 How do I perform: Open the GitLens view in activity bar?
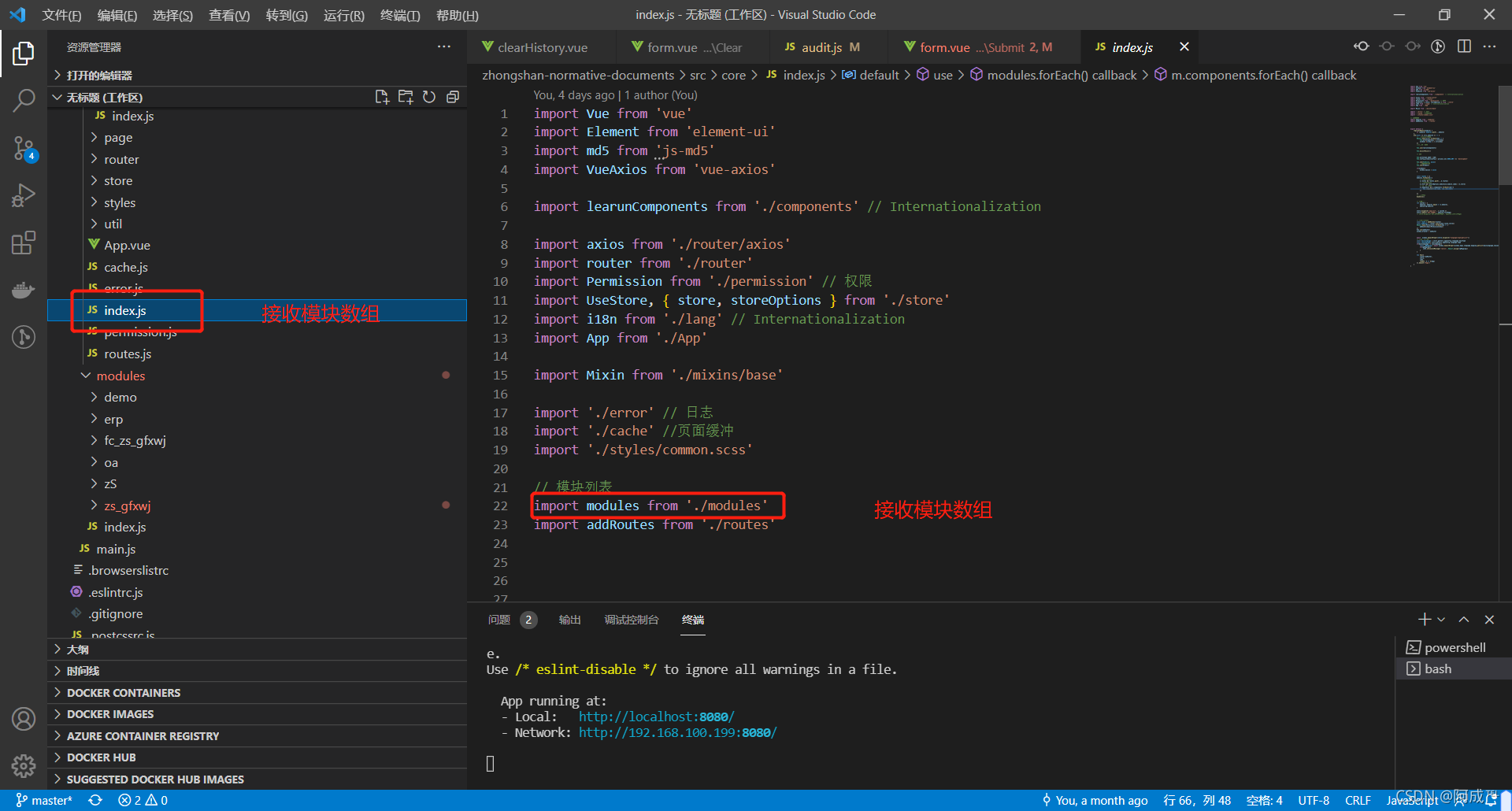pos(24,337)
